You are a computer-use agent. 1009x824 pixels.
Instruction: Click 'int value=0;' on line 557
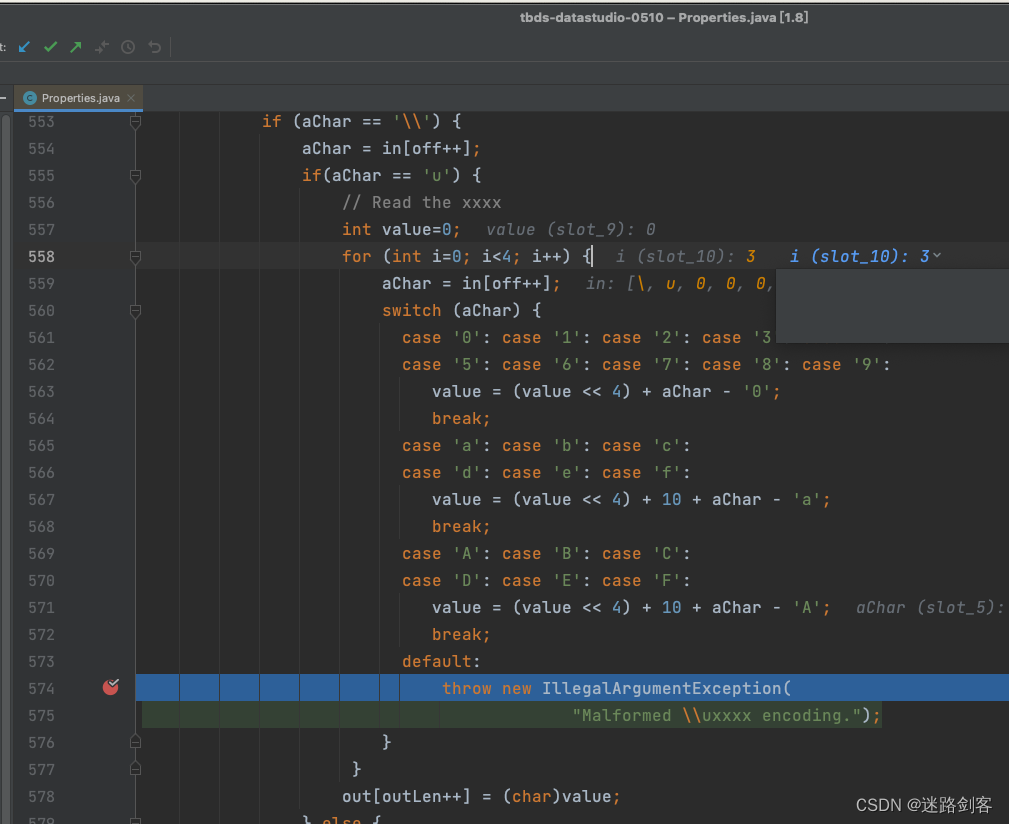402,230
